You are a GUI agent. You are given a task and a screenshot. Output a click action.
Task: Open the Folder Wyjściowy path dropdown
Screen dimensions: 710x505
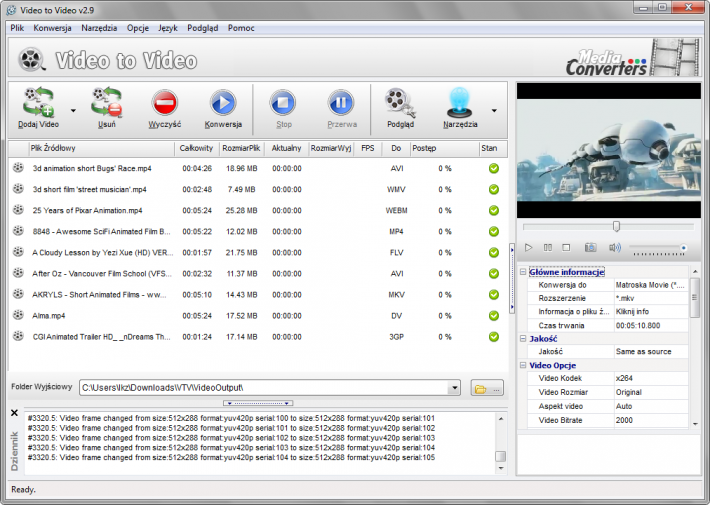(x=455, y=388)
